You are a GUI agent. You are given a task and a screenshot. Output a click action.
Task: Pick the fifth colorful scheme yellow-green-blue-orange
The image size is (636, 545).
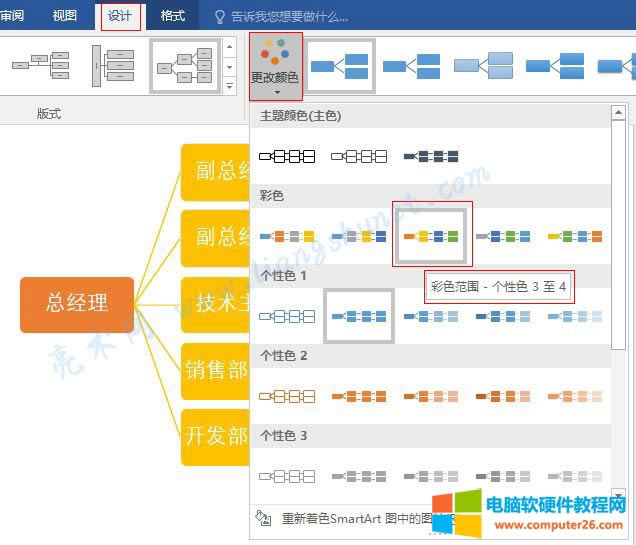[575, 236]
